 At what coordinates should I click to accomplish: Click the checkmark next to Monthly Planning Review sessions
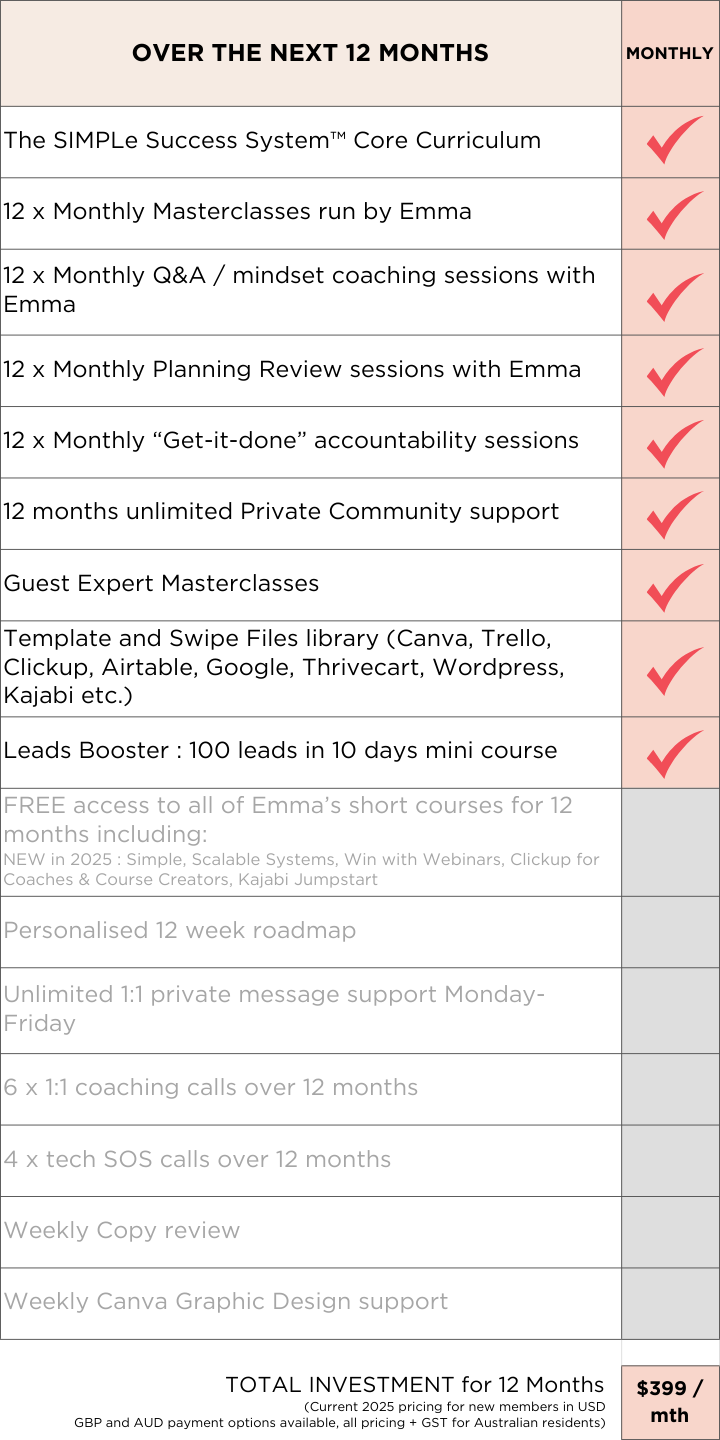pos(673,372)
